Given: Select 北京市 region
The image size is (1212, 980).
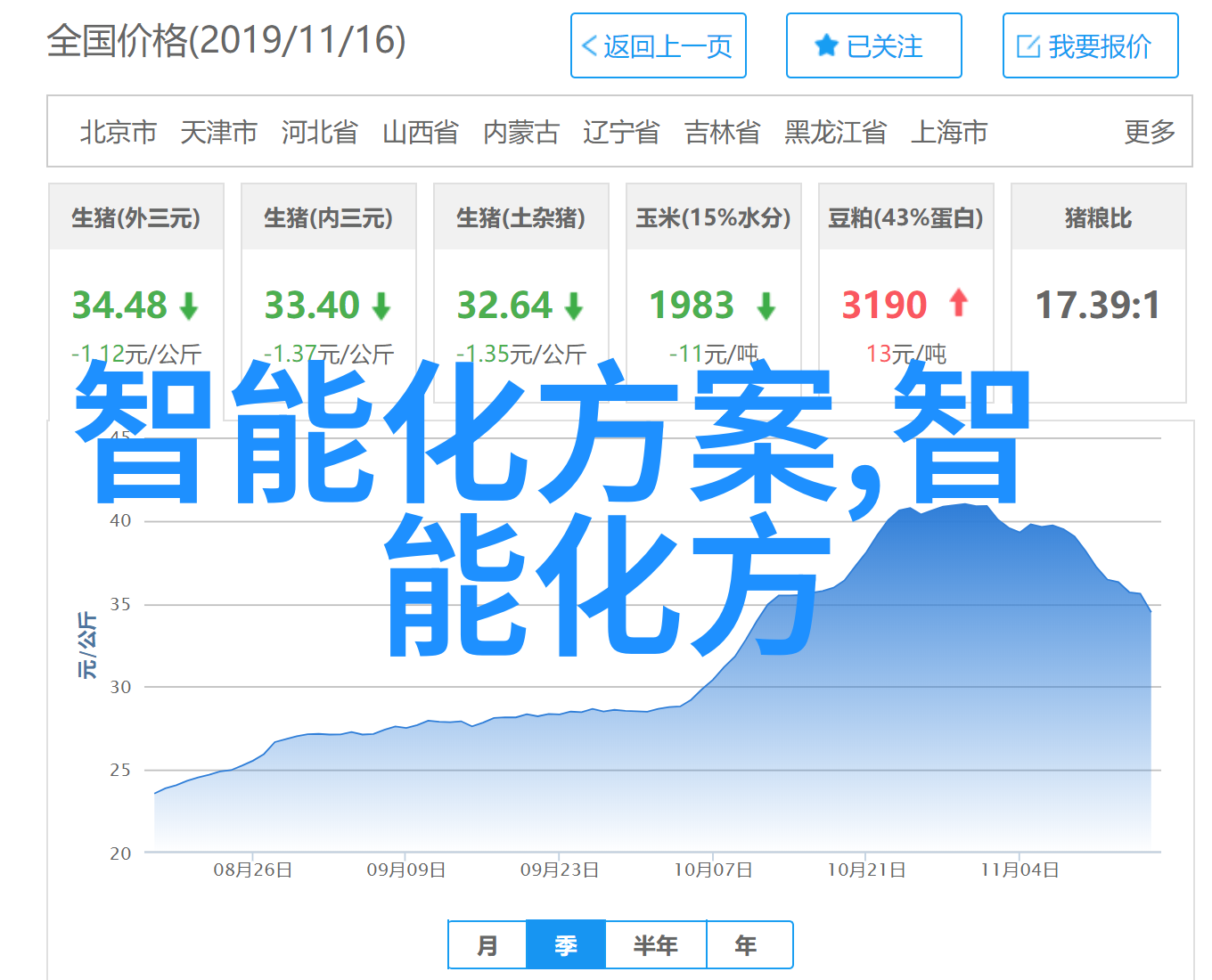Looking at the screenshot, I should coord(118,132).
